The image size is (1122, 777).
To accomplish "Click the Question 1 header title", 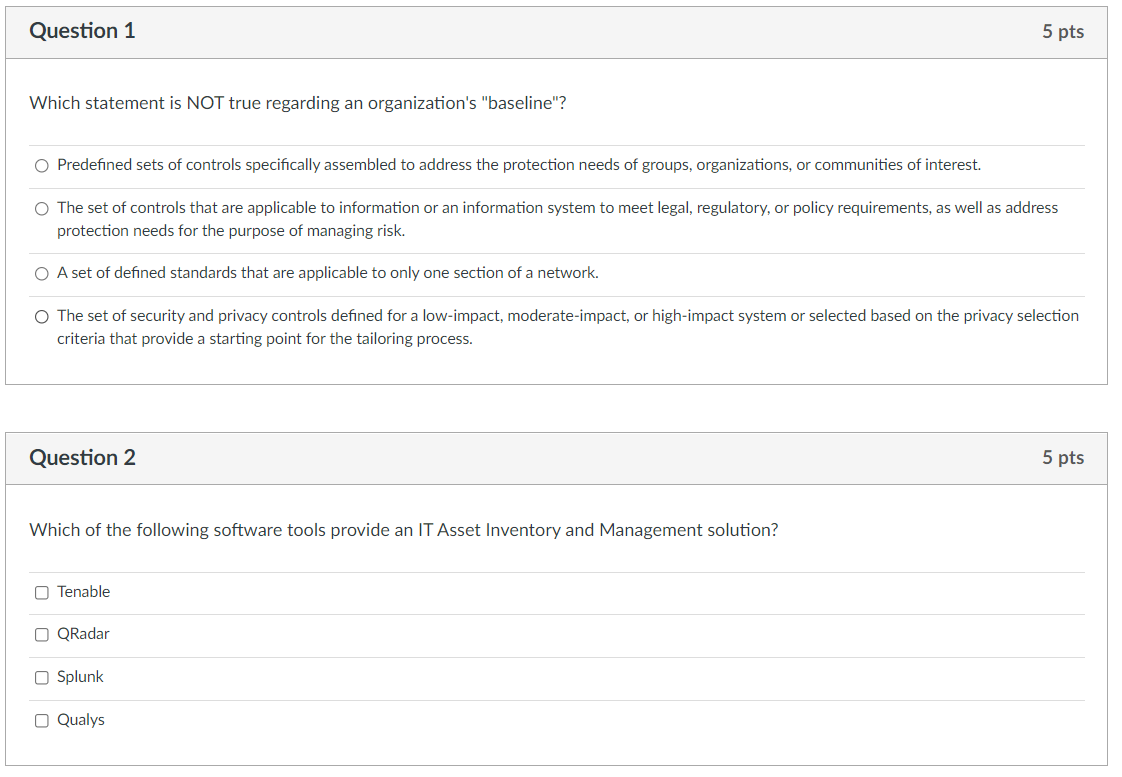I will coord(82,31).
